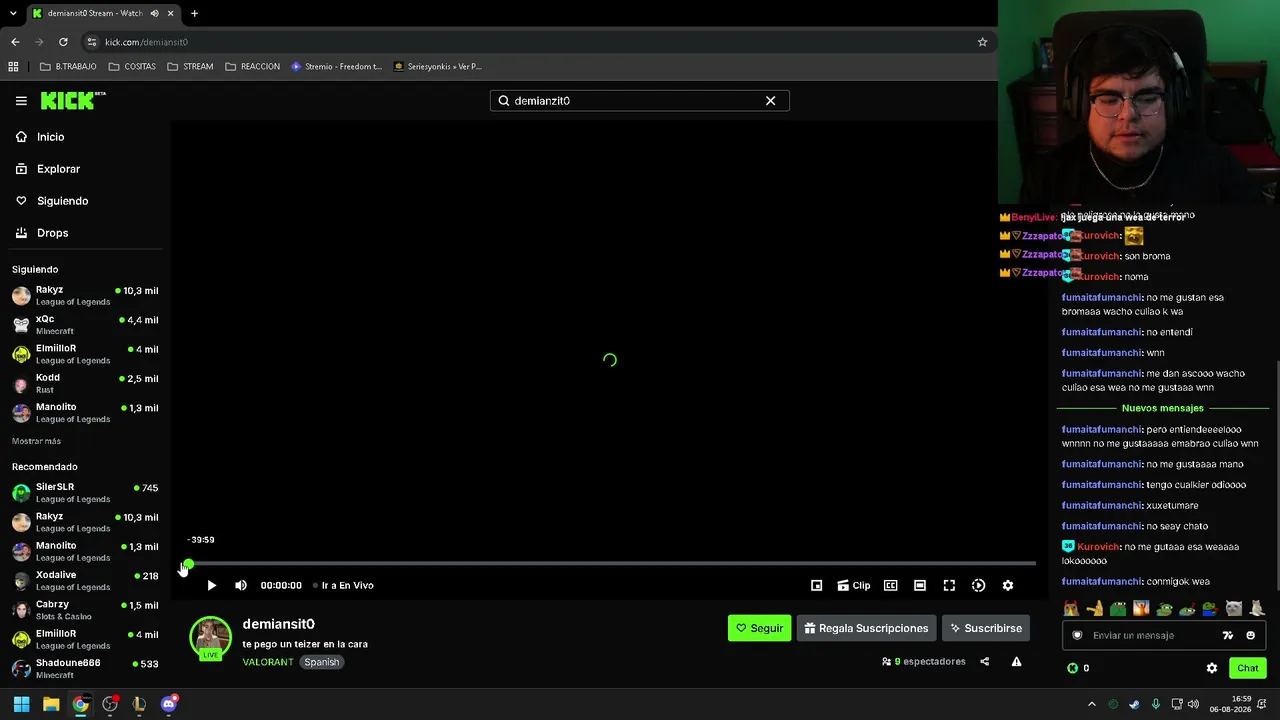The width and height of the screenshot is (1280, 720).
Task: Bookmark this page with the star
Action: point(982,42)
